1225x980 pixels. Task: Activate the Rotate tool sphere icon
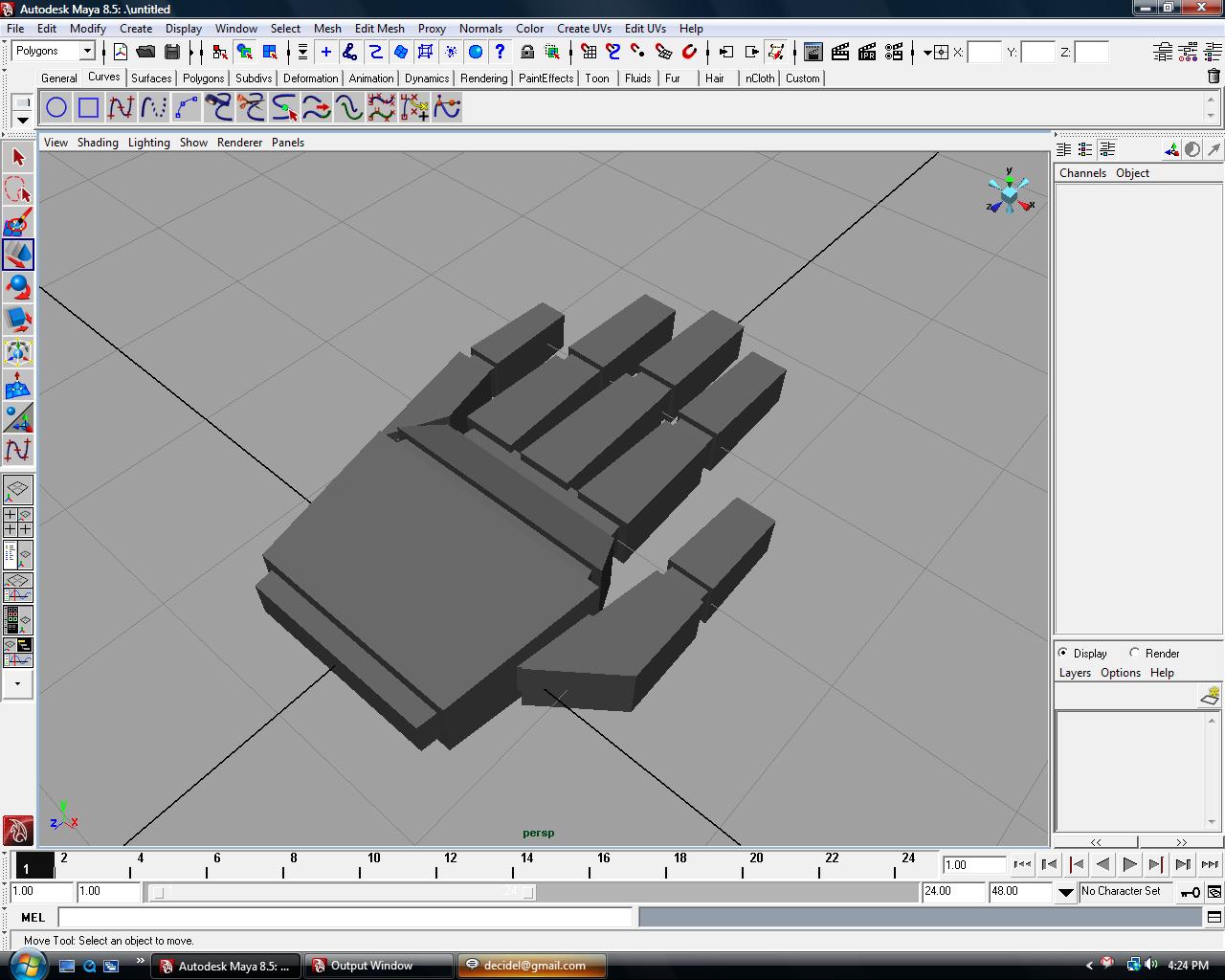(18, 287)
